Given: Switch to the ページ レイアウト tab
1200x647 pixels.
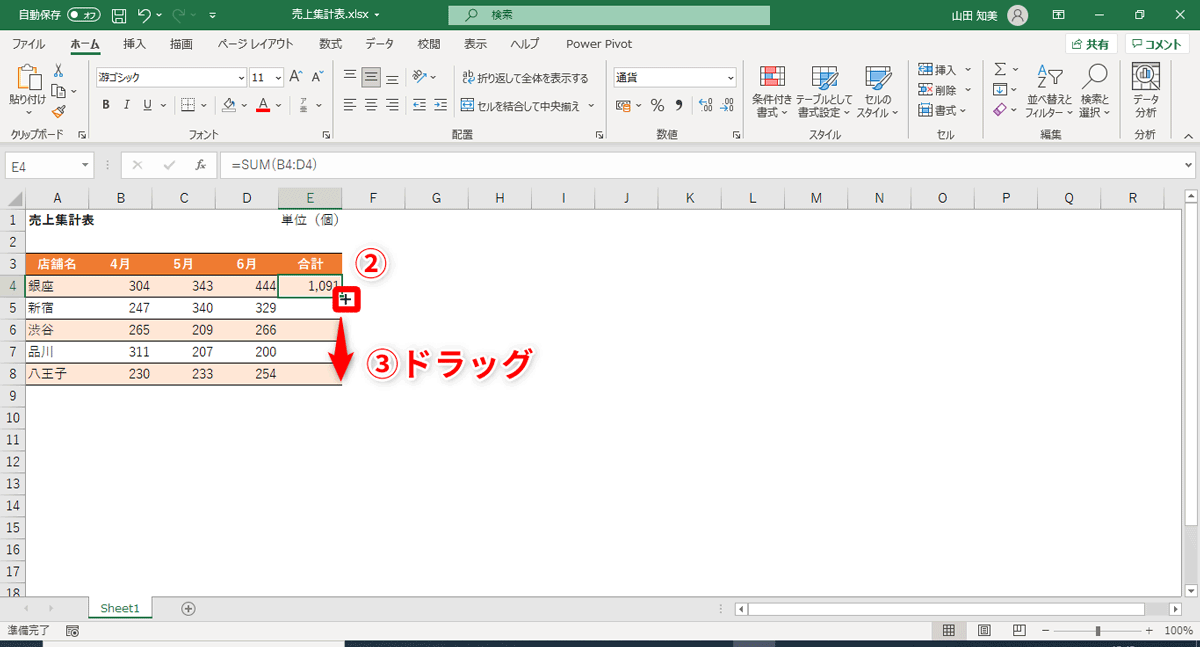Looking at the screenshot, I should [256, 44].
